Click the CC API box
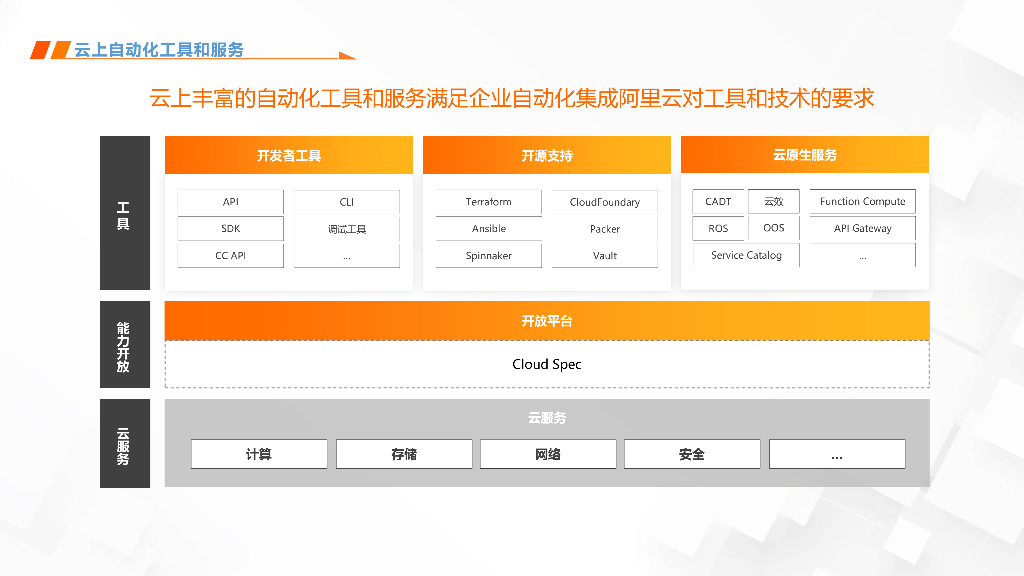The height and width of the screenshot is (576, 1024). [x=231, y=255]
